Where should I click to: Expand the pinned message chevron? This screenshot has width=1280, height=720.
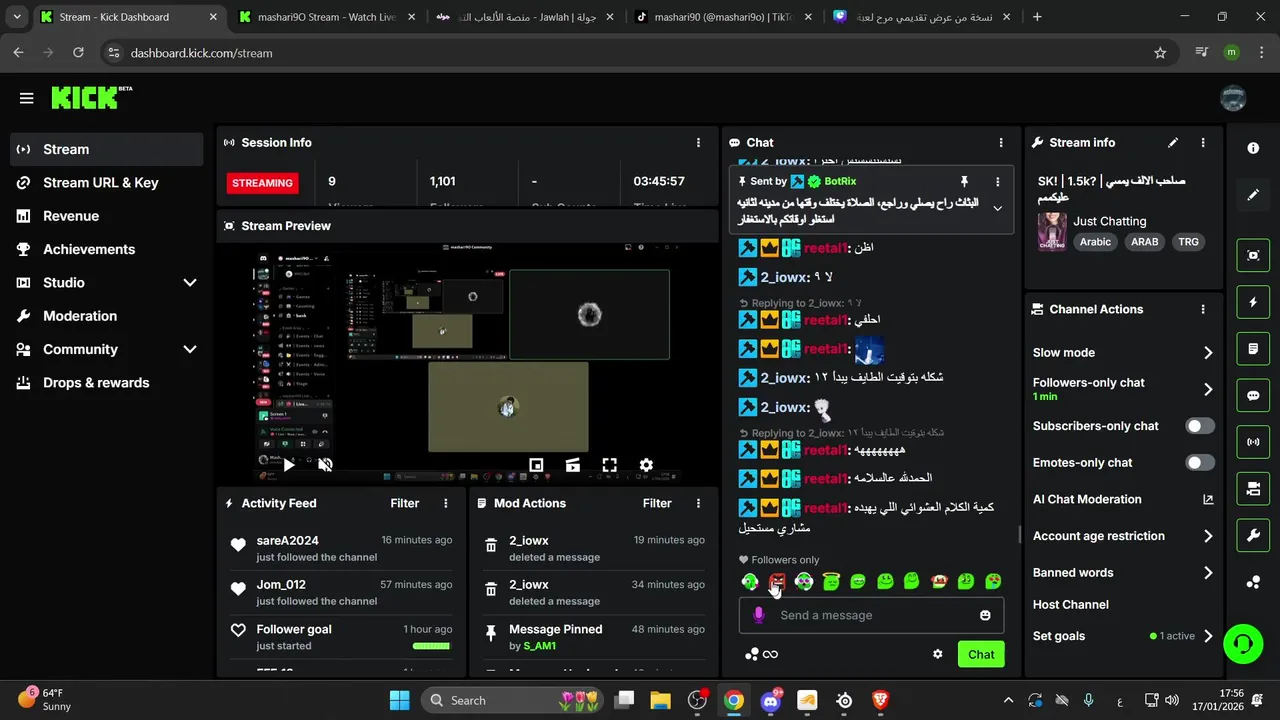coord(997,208)
